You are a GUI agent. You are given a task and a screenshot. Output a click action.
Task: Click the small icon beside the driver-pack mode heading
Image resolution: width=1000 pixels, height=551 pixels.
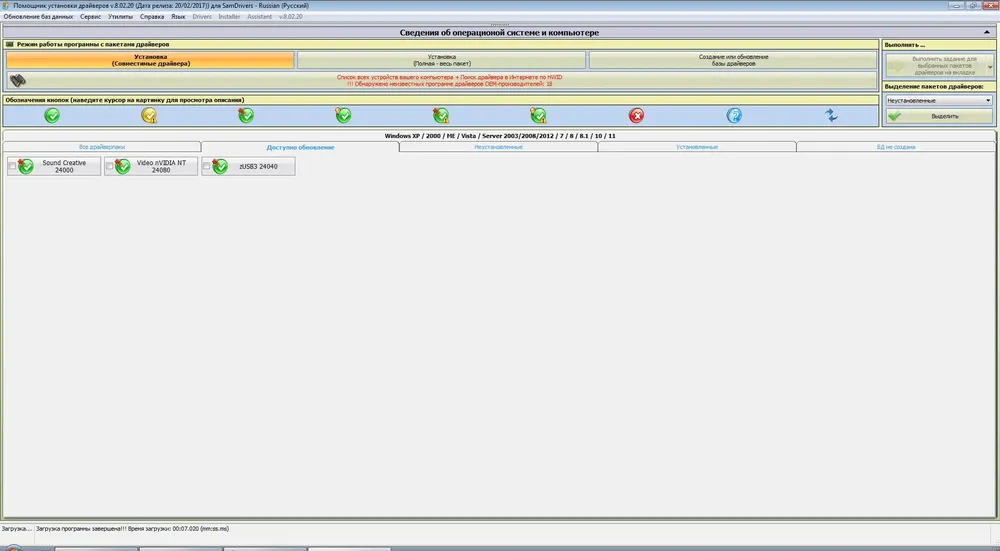(x=10, y=45)
